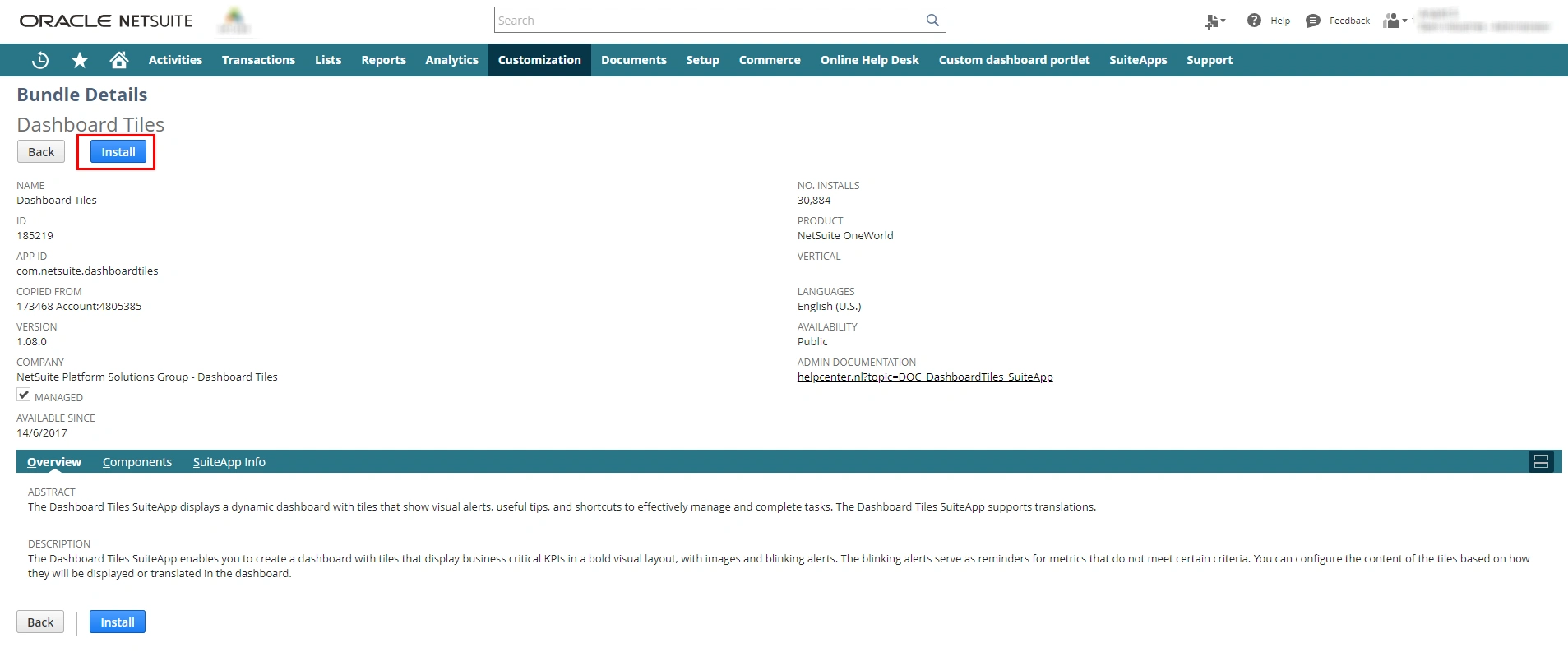Toggle the subtab layout icon
The height and width of the screenshot is (652, 1568).
click(x=1541, y=462)
